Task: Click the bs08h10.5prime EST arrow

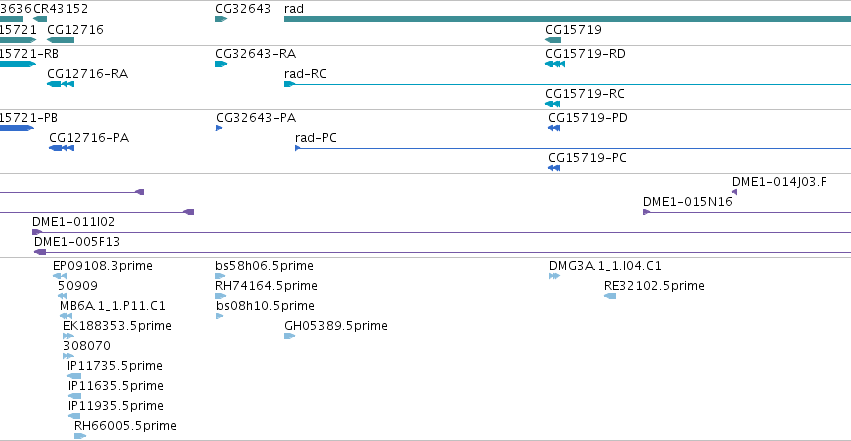Action: (219, 316)
